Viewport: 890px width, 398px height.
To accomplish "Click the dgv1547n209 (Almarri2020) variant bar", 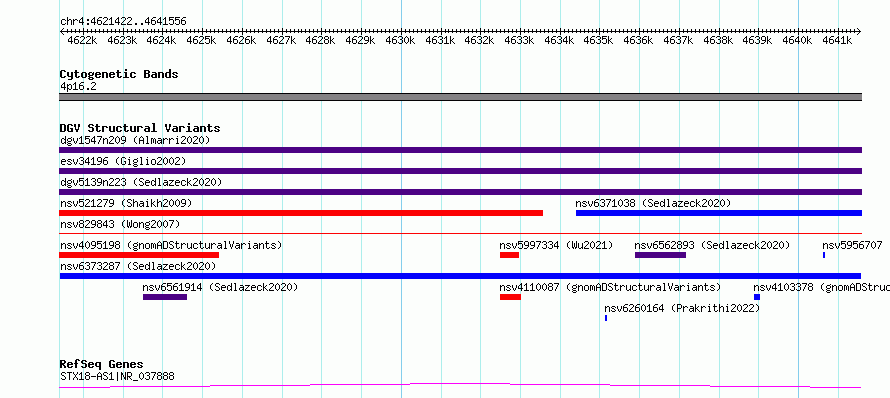I will pos(460,150).
